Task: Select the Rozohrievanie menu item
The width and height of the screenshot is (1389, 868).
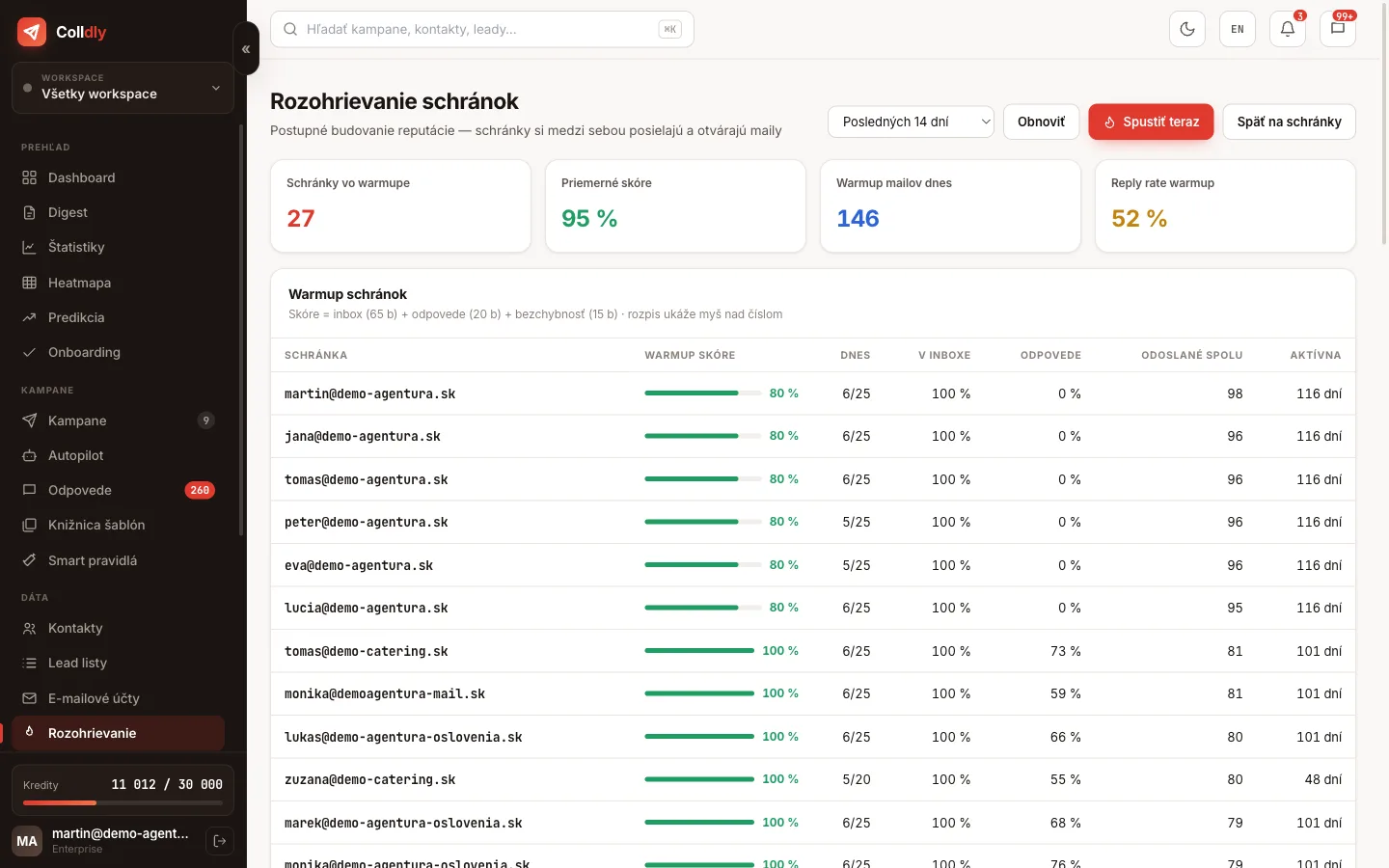Action: tap(118, 733)
